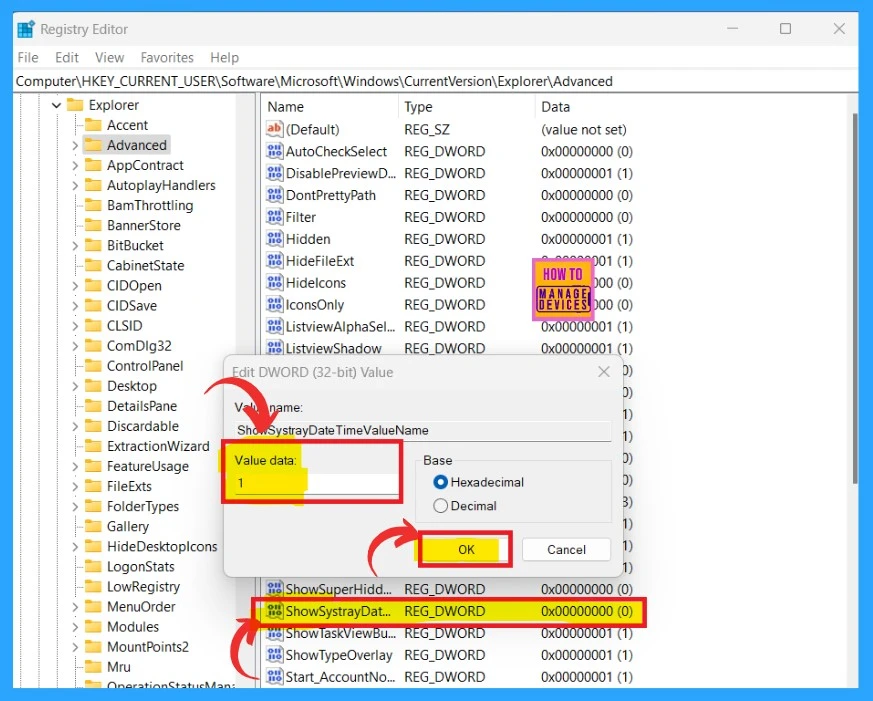Click the grayed Value name field
The image size is (873, 701).
[423, 430]
